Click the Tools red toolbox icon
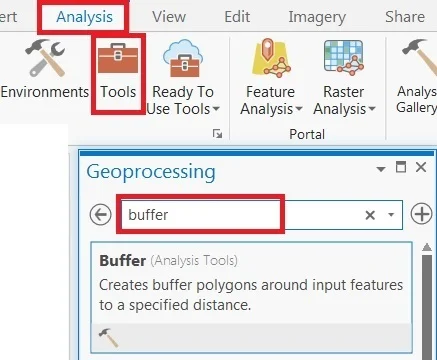This screenshot has height=360, width=437. coord(118,58)
